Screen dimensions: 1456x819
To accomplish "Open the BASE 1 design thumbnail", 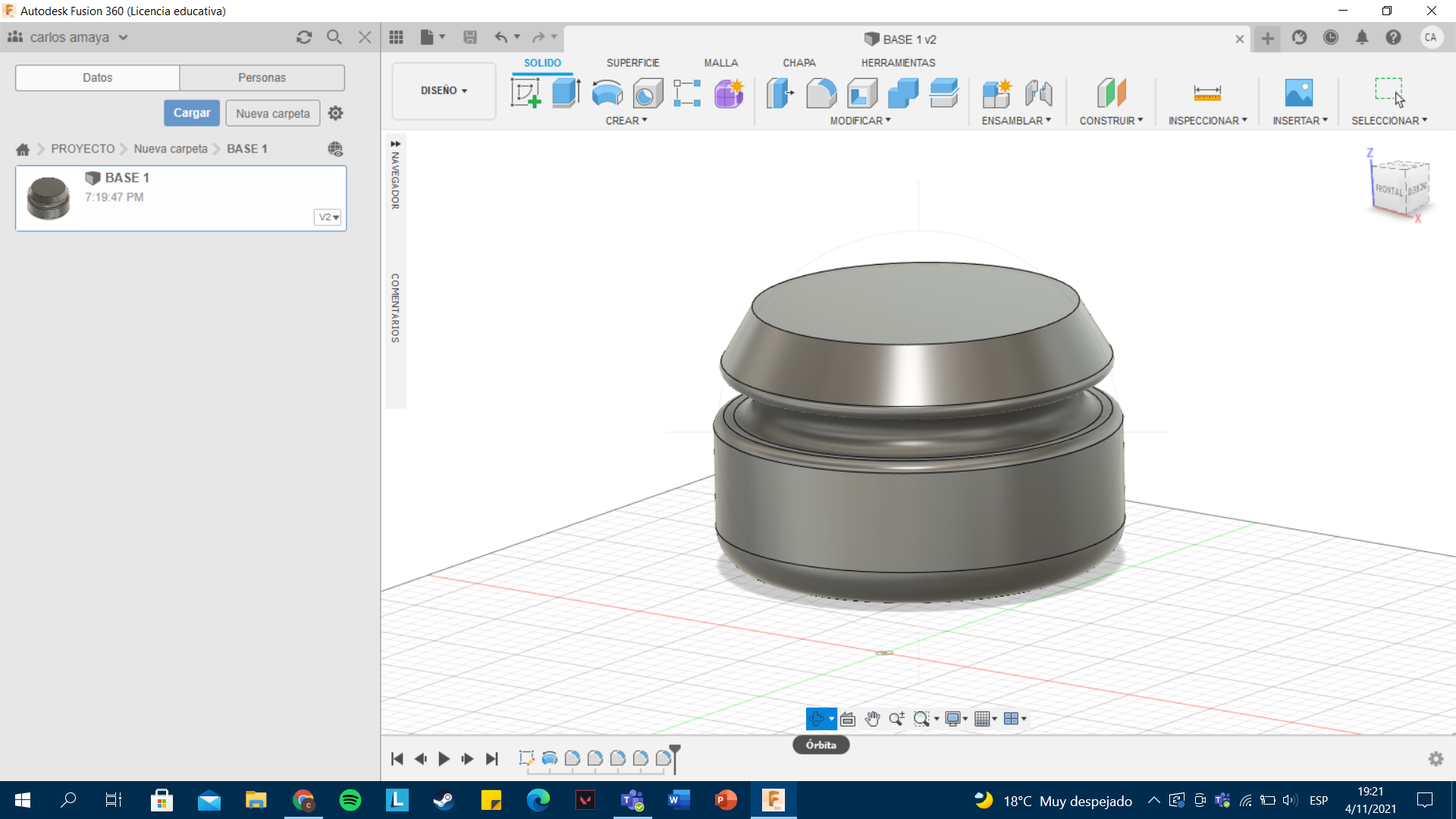I will click(49, 198).
